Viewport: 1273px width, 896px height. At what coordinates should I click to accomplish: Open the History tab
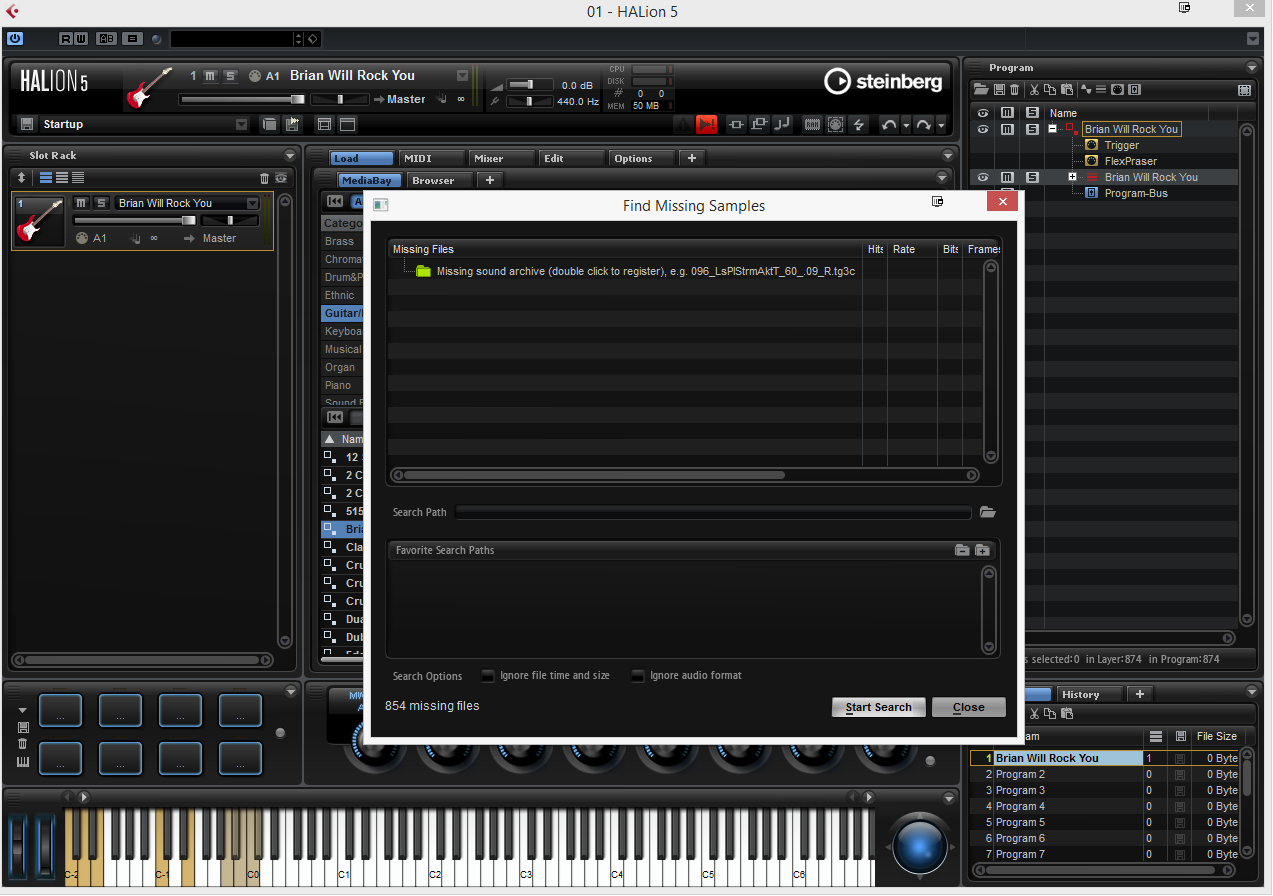click(x=1089, y=694)
